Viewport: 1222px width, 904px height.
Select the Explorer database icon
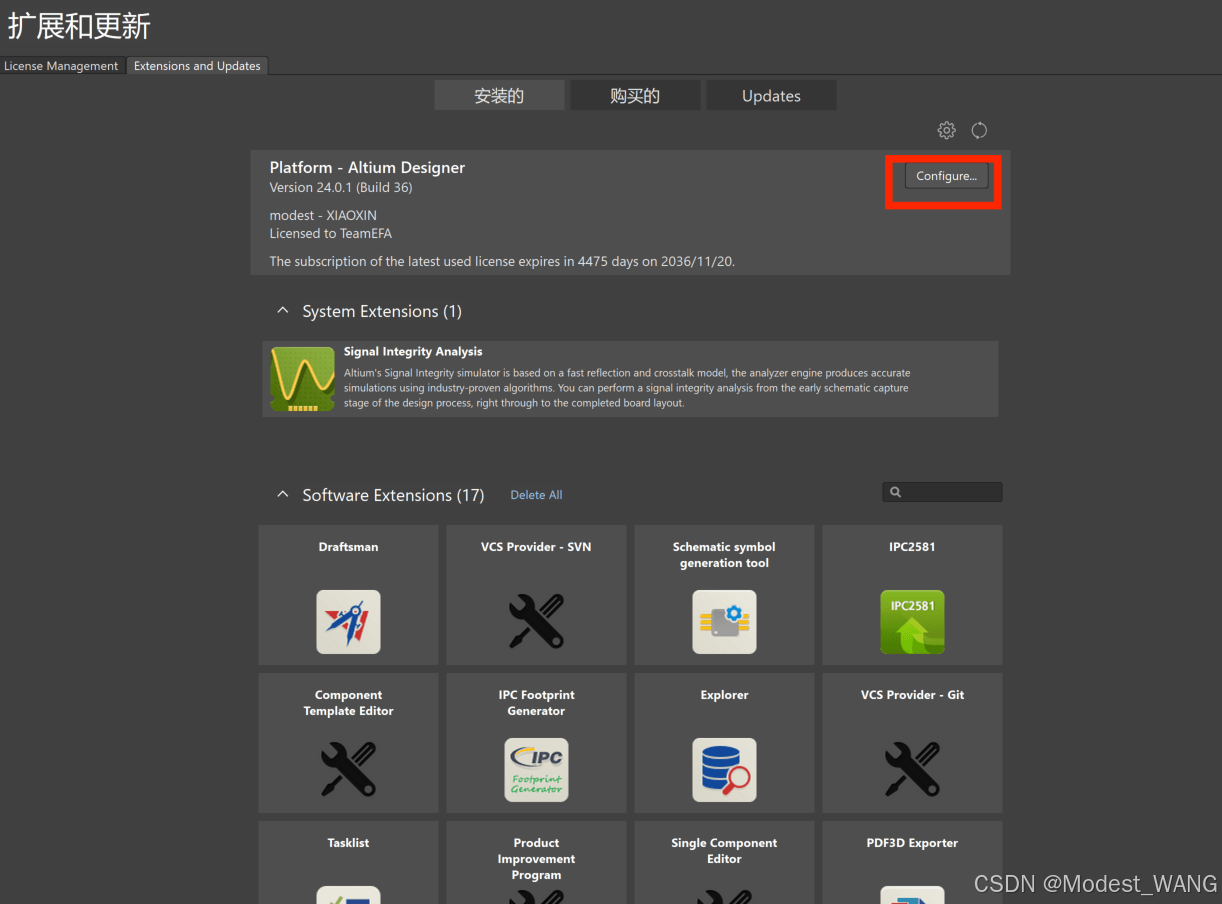click(724, 770)
